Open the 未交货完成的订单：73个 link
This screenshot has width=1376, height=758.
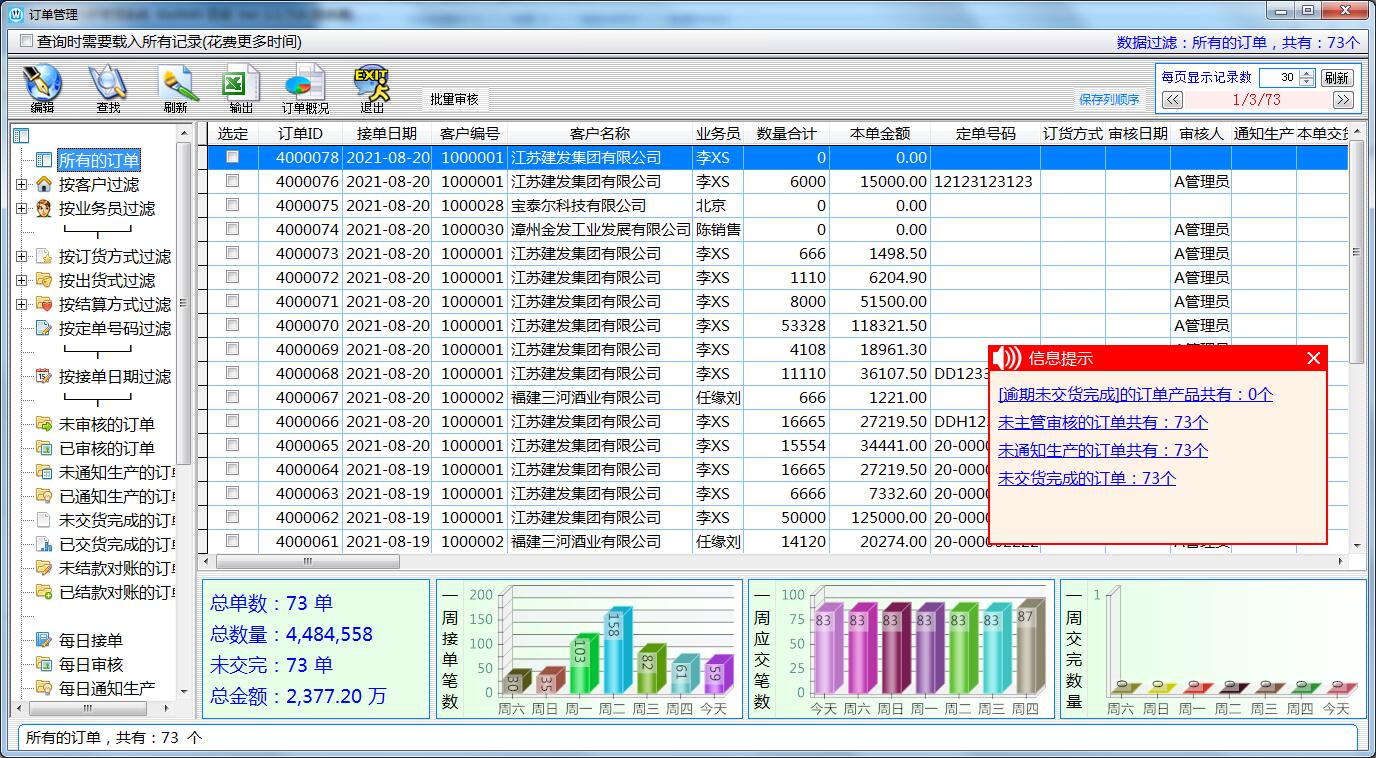click(1087, 478)
